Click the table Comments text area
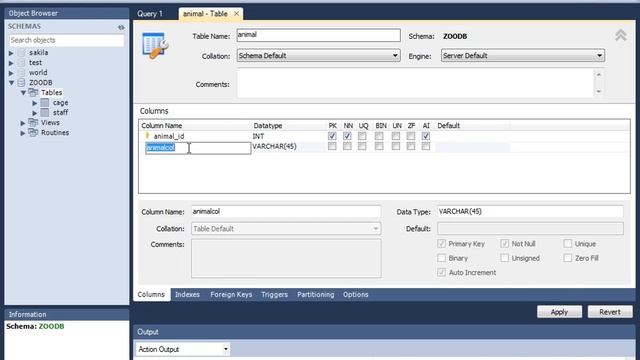Viewport: 640px width, 360px height. (415, 83)
